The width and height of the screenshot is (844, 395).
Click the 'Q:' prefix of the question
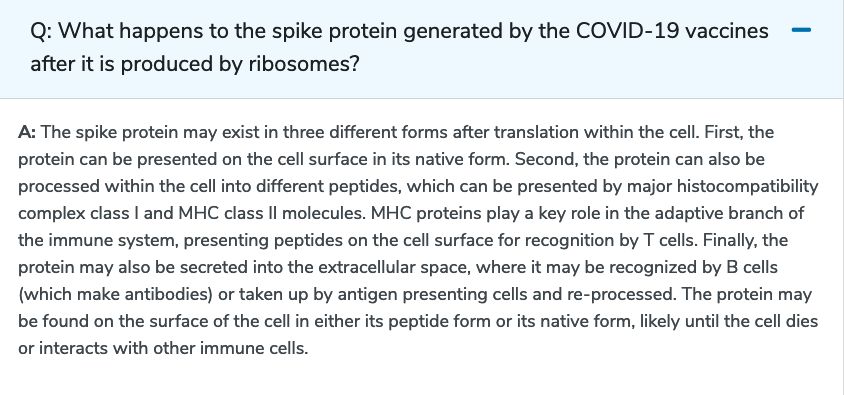click(41, 31)
